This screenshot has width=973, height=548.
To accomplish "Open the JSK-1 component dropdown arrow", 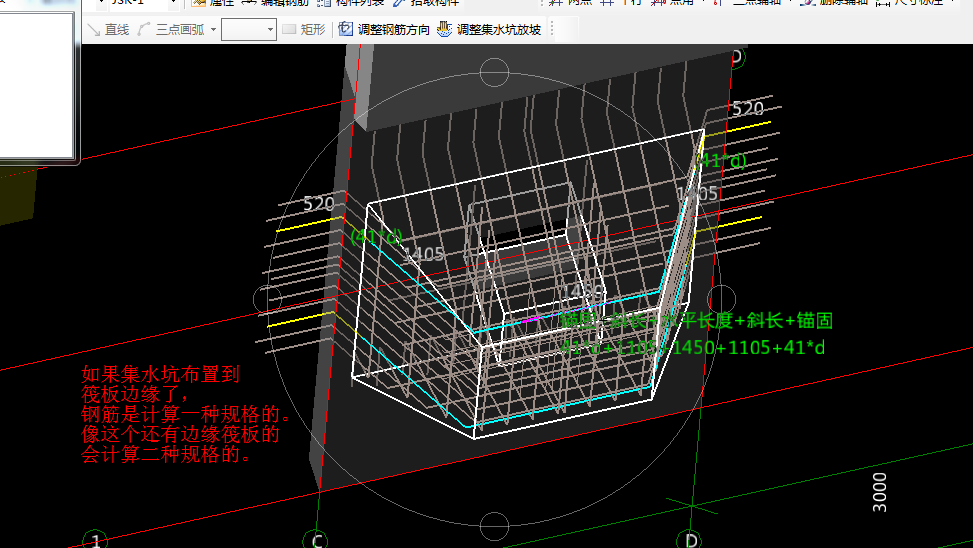I will pos(173,3).
